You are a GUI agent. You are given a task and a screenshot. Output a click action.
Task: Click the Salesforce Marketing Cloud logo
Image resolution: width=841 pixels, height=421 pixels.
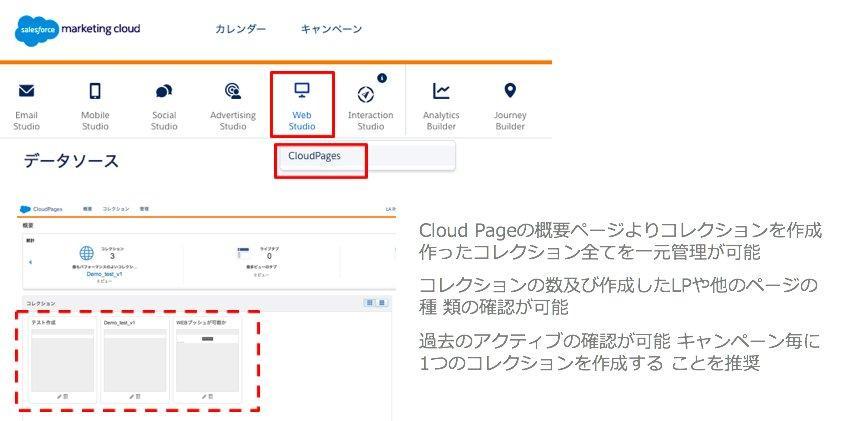point(78,29)
